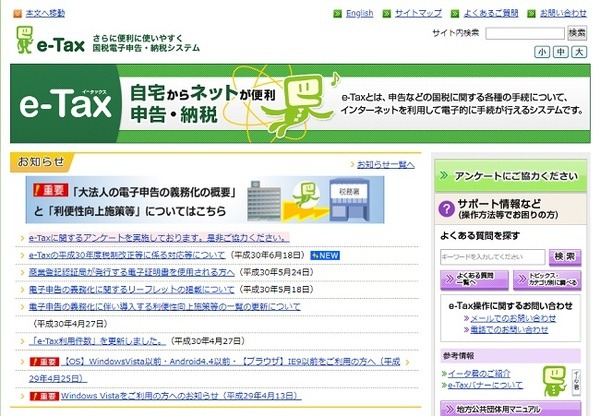Click the blue NEW badge icon

pyautogui.click(x=325, y=256)
